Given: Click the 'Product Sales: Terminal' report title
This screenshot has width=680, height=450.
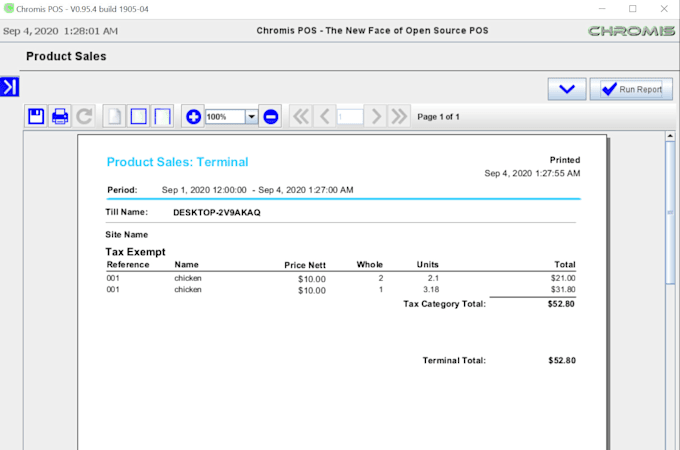Looking at the screenshot, I should (177, 162).
